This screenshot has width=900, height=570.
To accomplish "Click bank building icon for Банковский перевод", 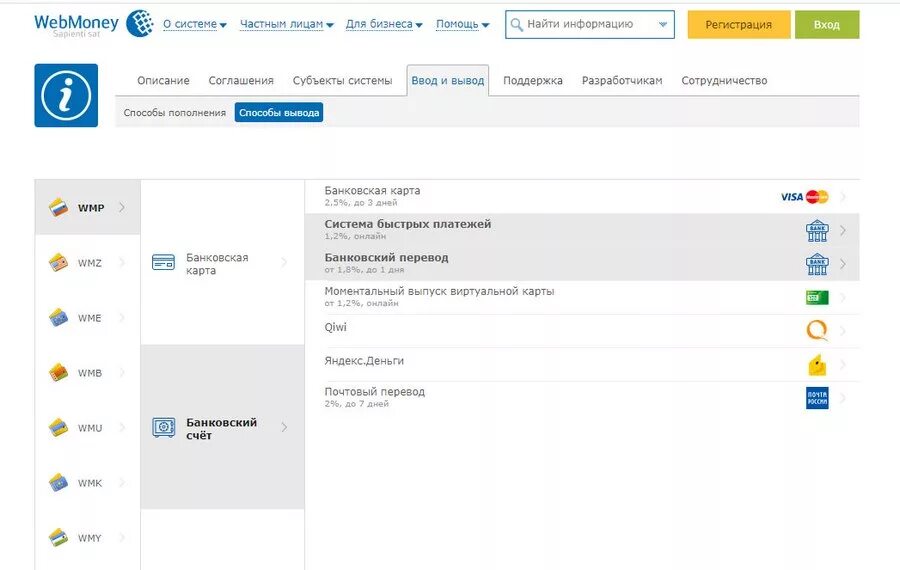I will [817, 264].
